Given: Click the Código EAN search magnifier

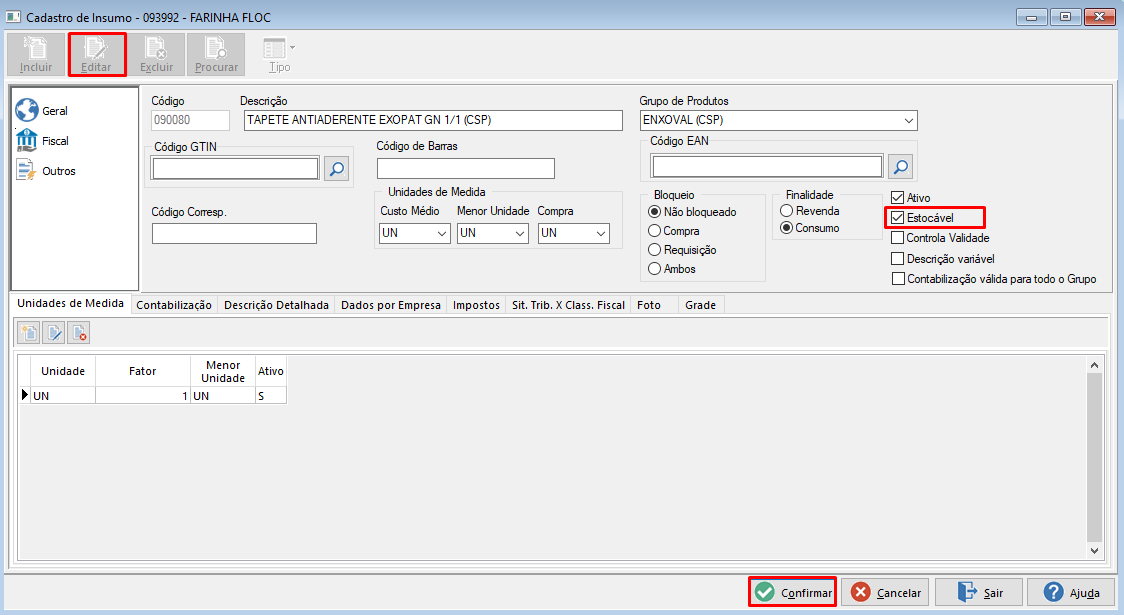Looking at the screenshot, I should click(900, 166).
